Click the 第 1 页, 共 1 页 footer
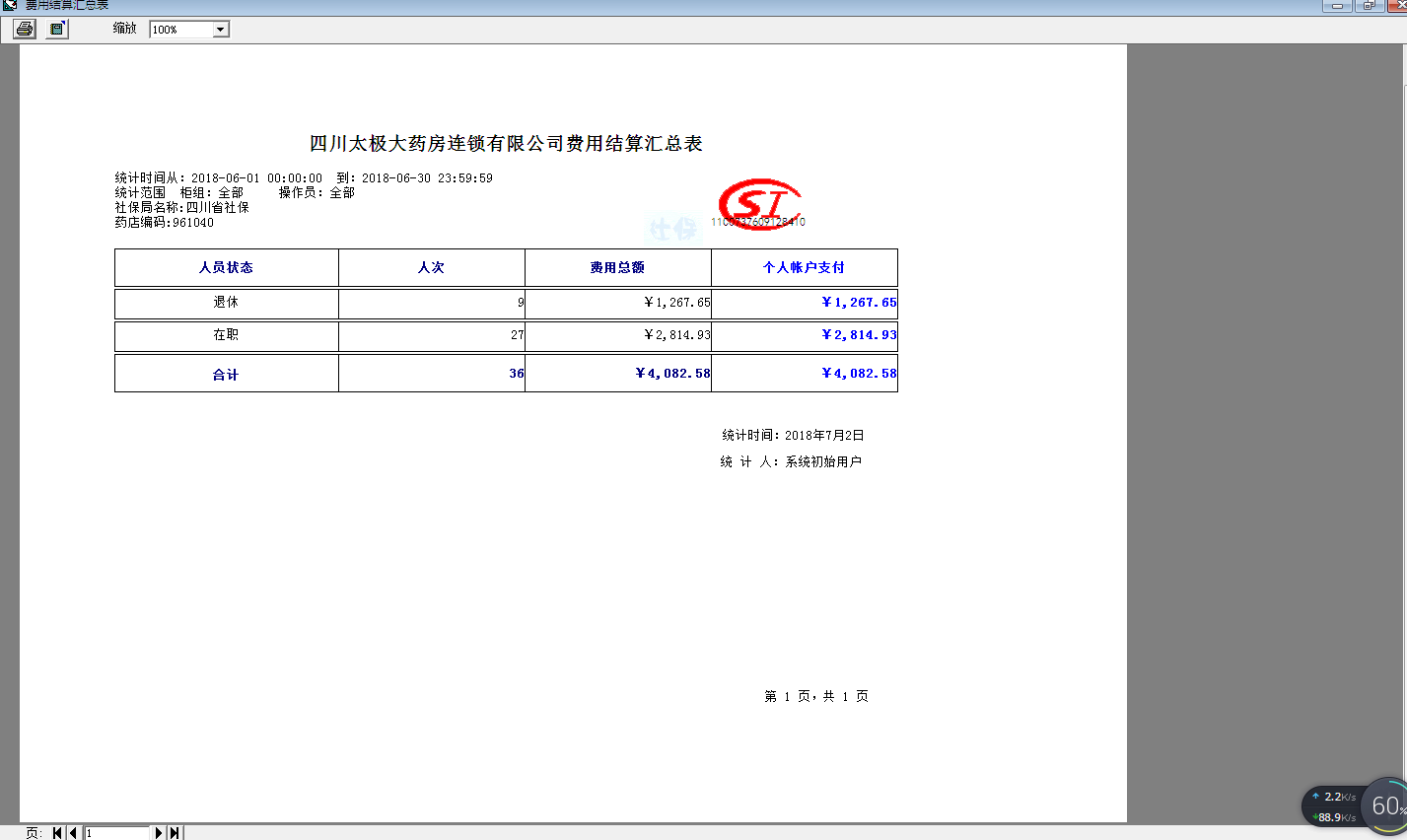 coord(816,696)
